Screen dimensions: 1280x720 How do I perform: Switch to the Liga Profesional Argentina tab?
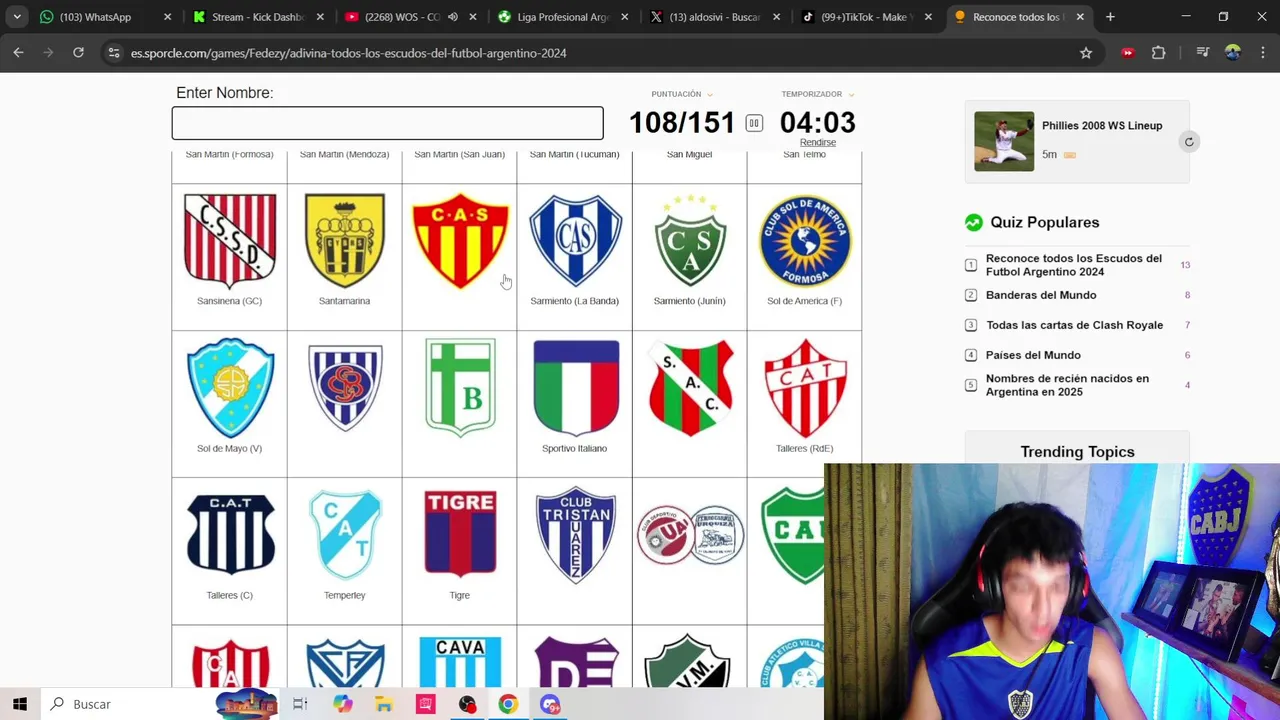click(563, 17)
